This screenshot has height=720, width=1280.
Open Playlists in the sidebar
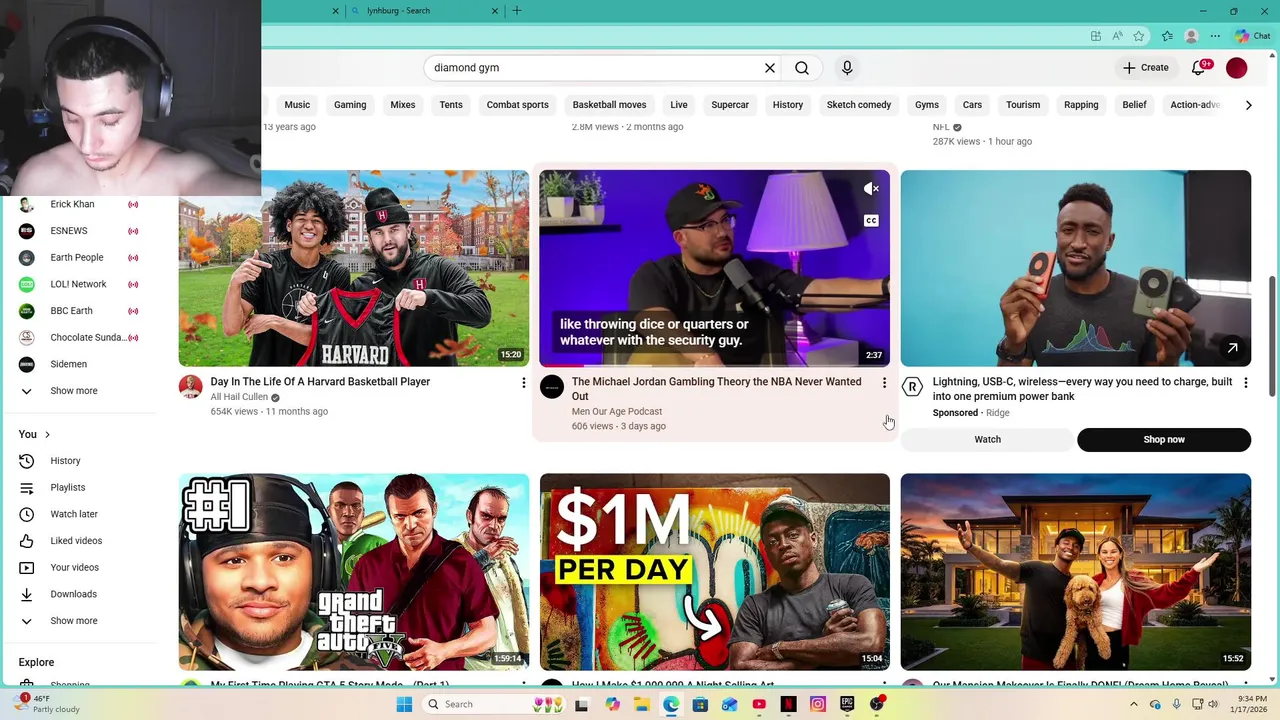click(x=80, y=488)
